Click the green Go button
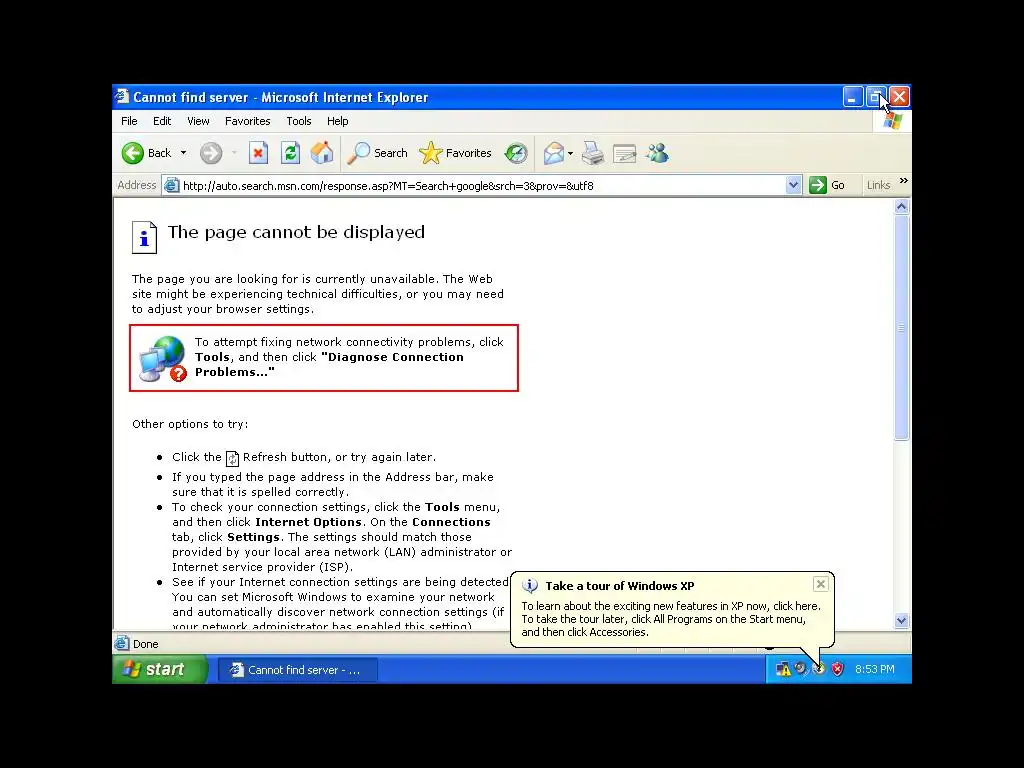 827,185
